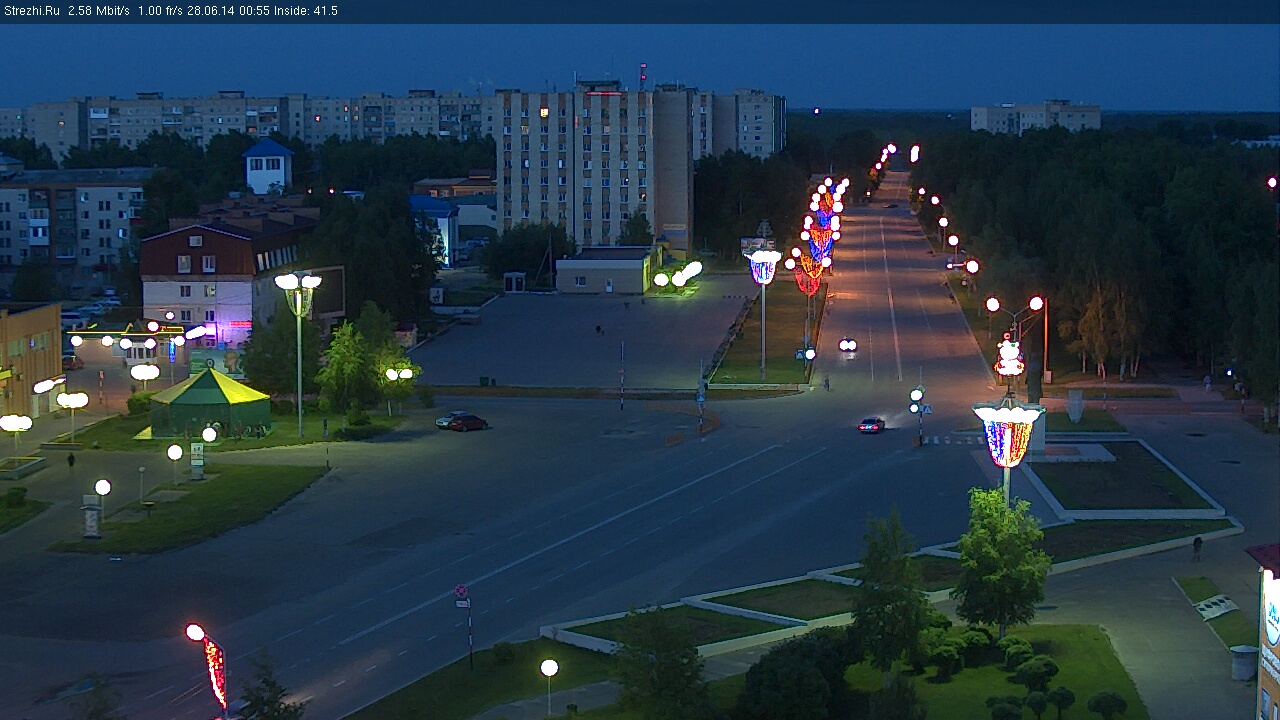
Task: Click the 1.00 fr/s frame rate value
Action: (x=162, y=11)
